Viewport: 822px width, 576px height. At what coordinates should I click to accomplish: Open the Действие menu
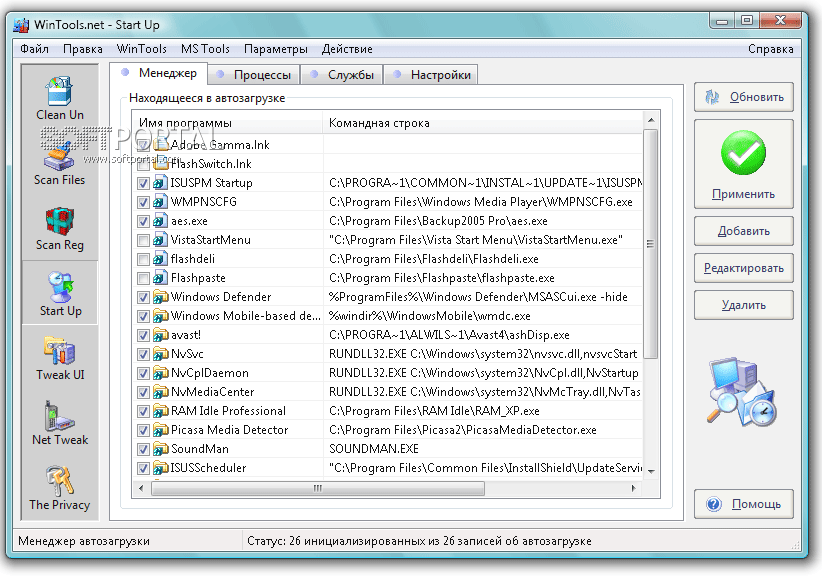point(347,49)
